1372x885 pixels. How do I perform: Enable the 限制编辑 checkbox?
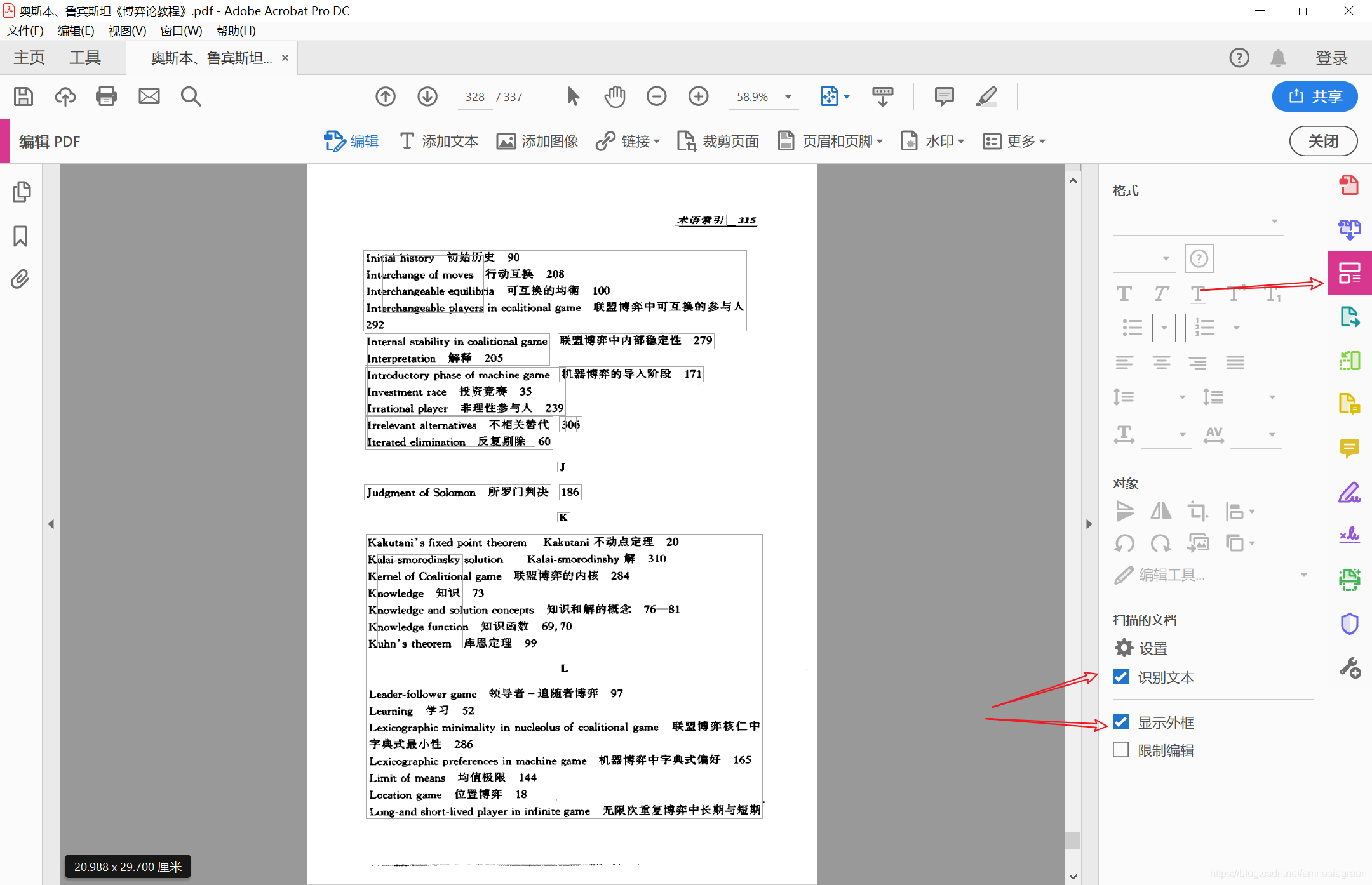point(1121,750)
